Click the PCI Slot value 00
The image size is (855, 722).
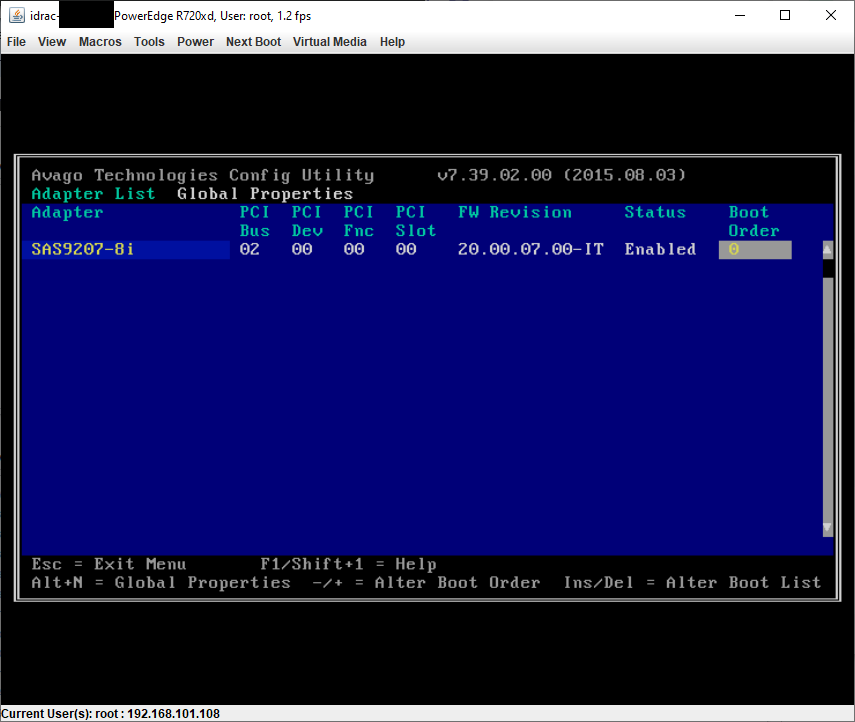(x=406, y=249)
